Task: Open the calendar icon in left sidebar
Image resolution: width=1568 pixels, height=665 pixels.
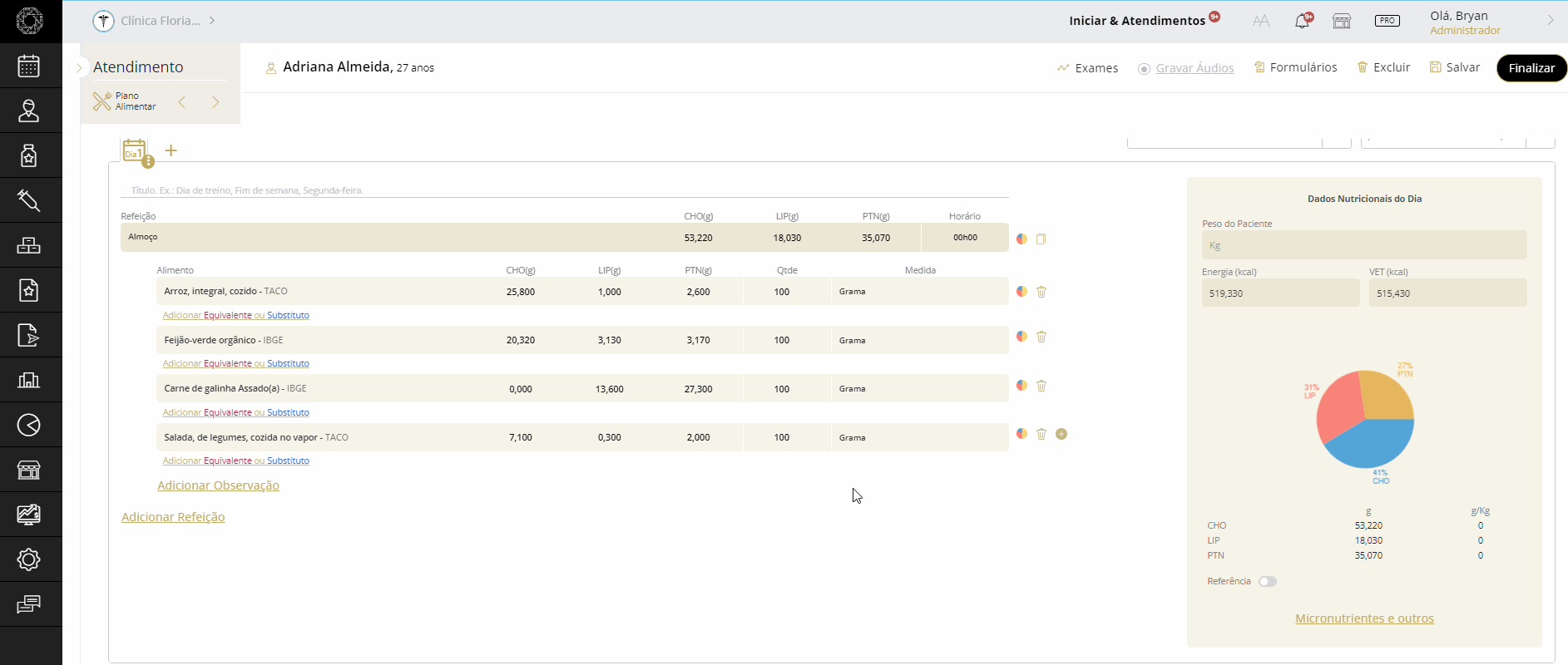Action: click(x=29, y=66)
